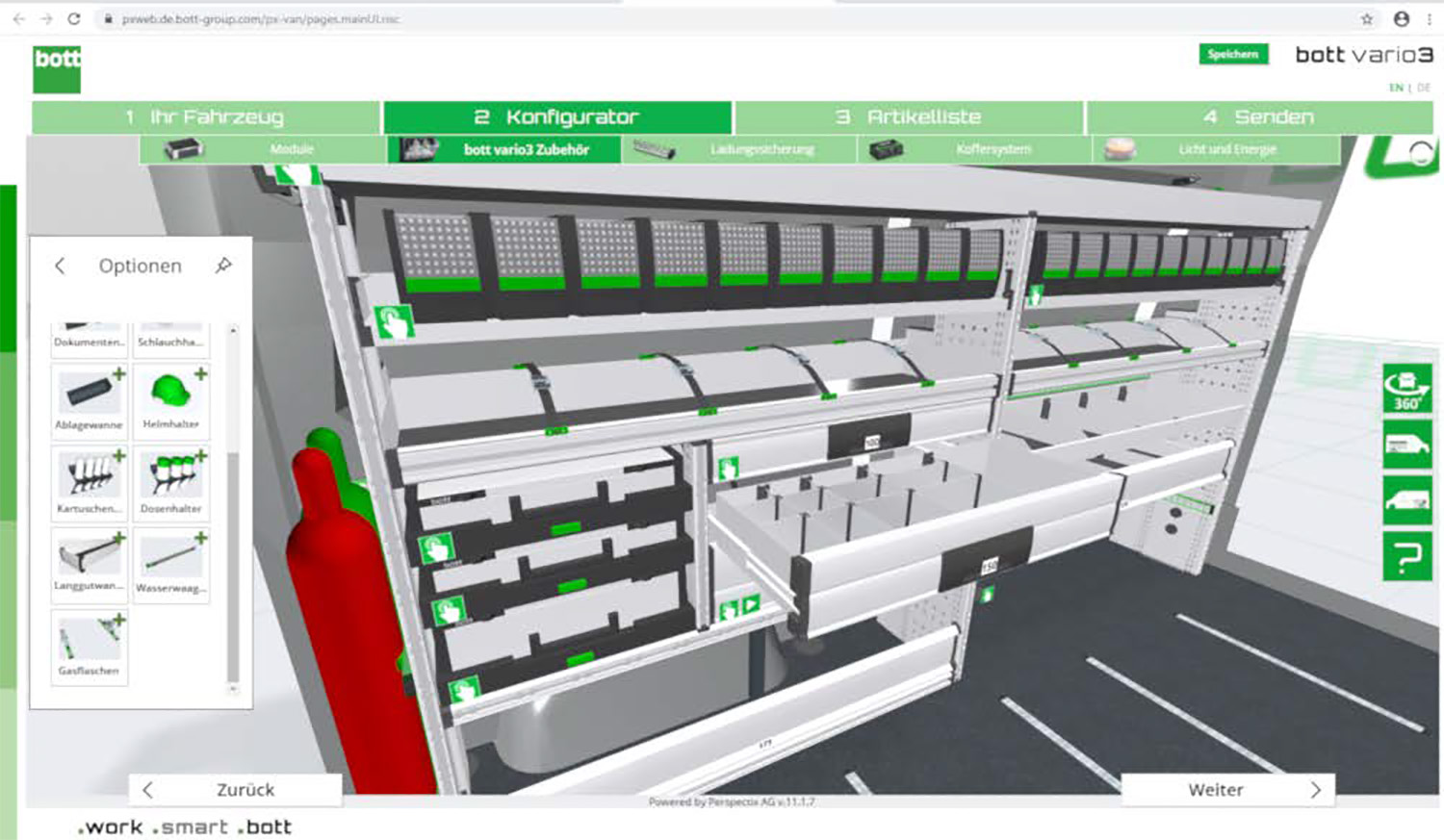Switch language to EN

[x=1395, y=88]
